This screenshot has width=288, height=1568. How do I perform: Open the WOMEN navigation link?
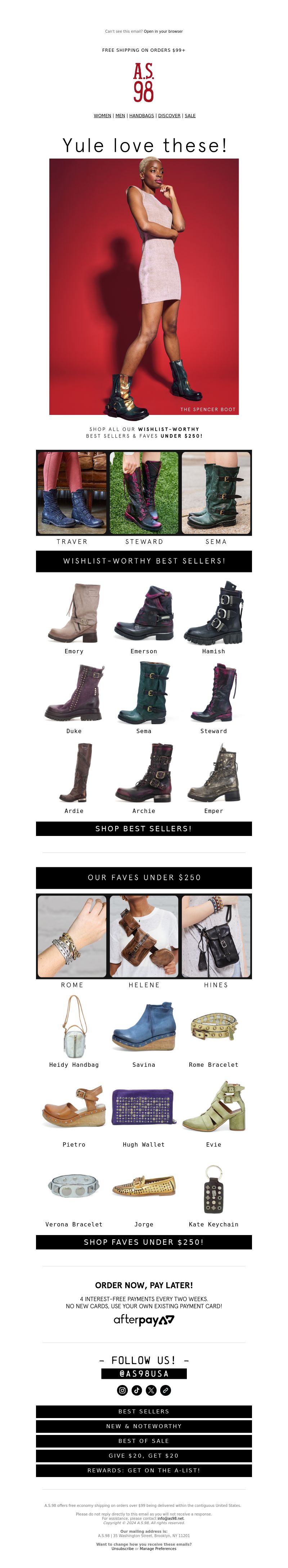(x=102, y=116)
